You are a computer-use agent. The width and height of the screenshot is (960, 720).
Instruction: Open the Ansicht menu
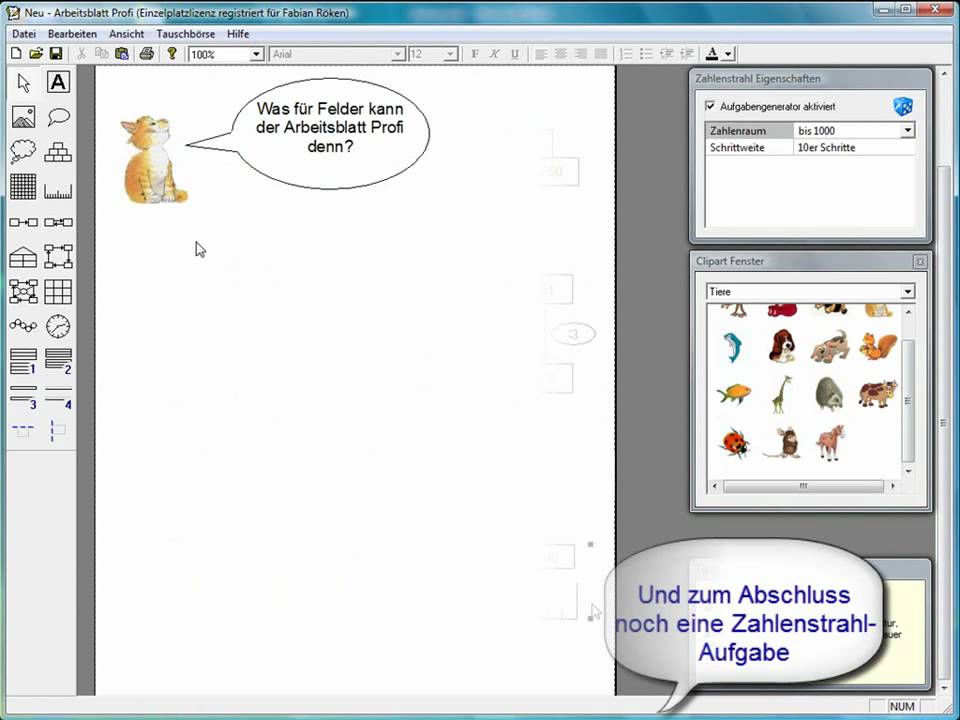[x=127, y=34]
